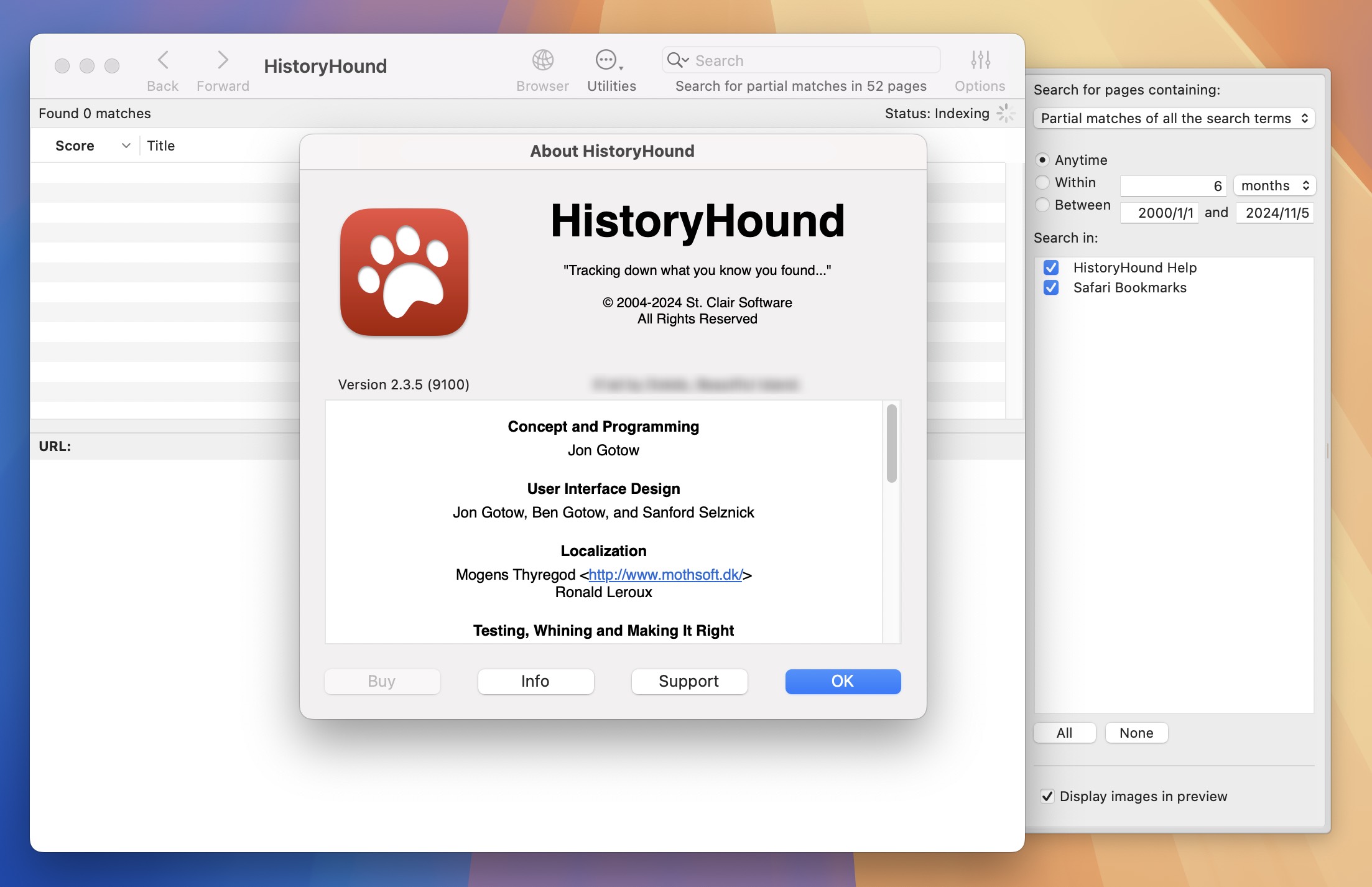Viewport: 1372px width, 887px height.
Task: Select the Anytime radio button
Action: point(1043,160)
